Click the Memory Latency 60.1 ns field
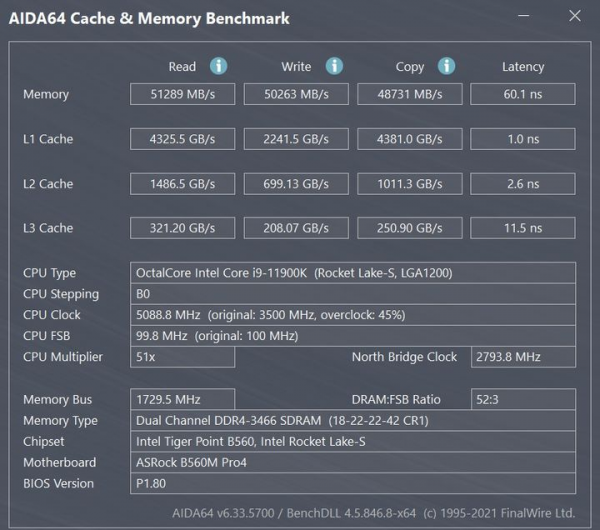This screenshot has width=600, height=530. point(522,94)
